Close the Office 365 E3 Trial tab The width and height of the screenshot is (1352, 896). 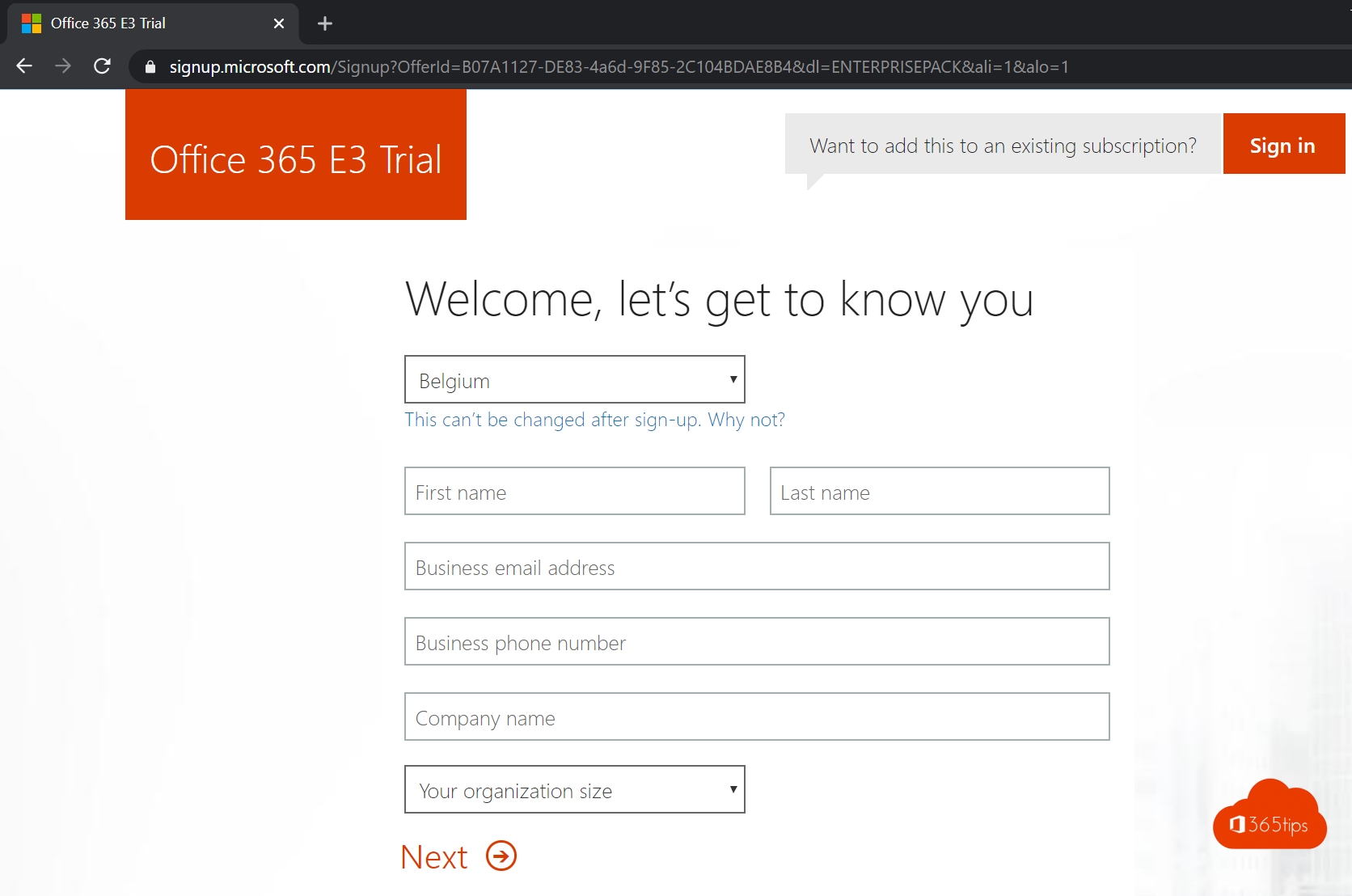point(279,23)
